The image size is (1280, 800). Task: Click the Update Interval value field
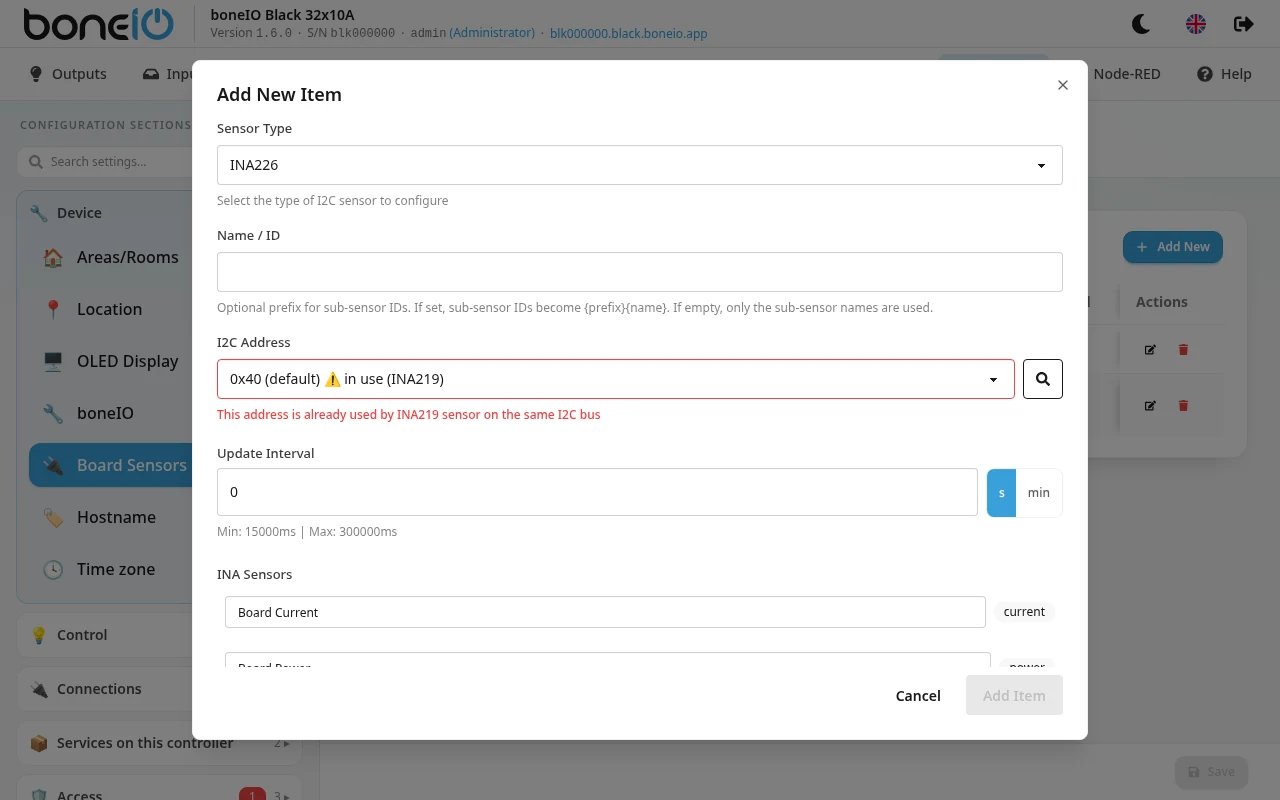point(597,492)
